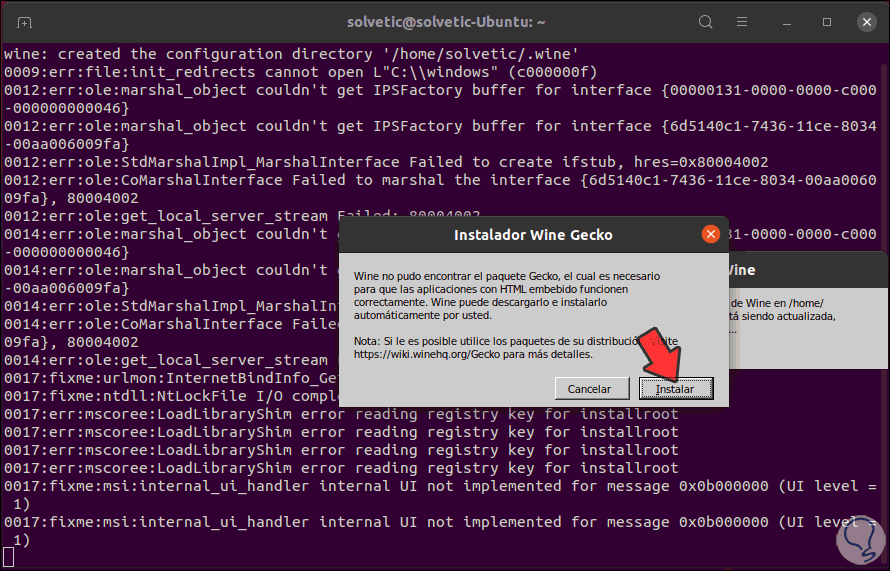
Task: Click the winehq.org/Gecko URL text
Action: 427,354
